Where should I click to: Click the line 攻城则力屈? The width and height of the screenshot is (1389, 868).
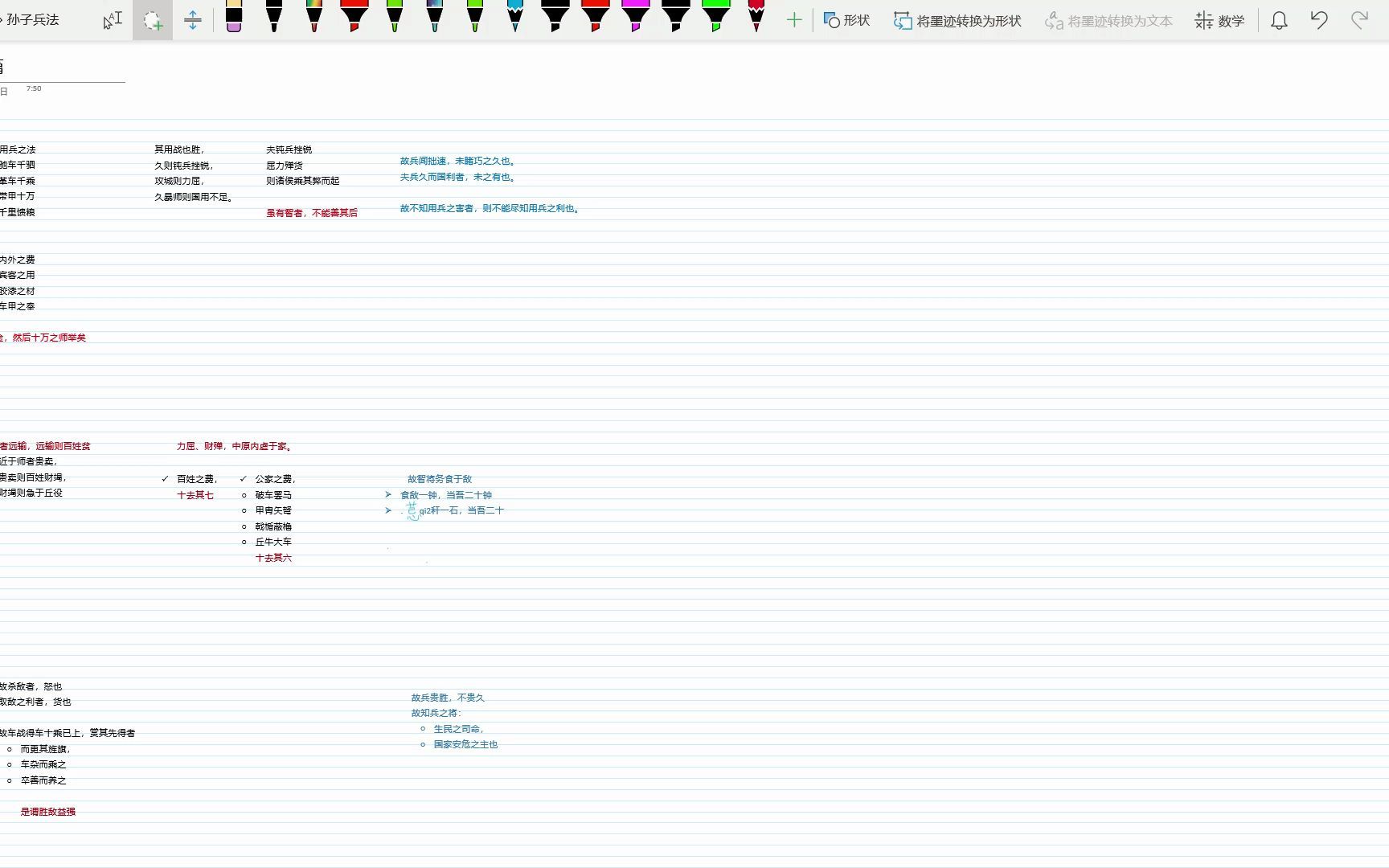click(179, 181)
